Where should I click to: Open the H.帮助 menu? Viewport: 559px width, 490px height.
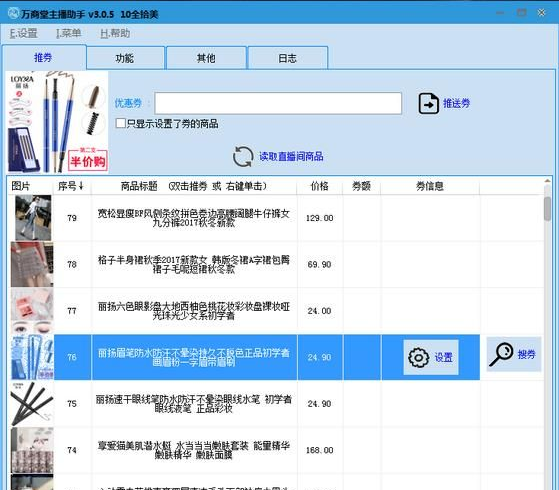click(x=115, y=33)
